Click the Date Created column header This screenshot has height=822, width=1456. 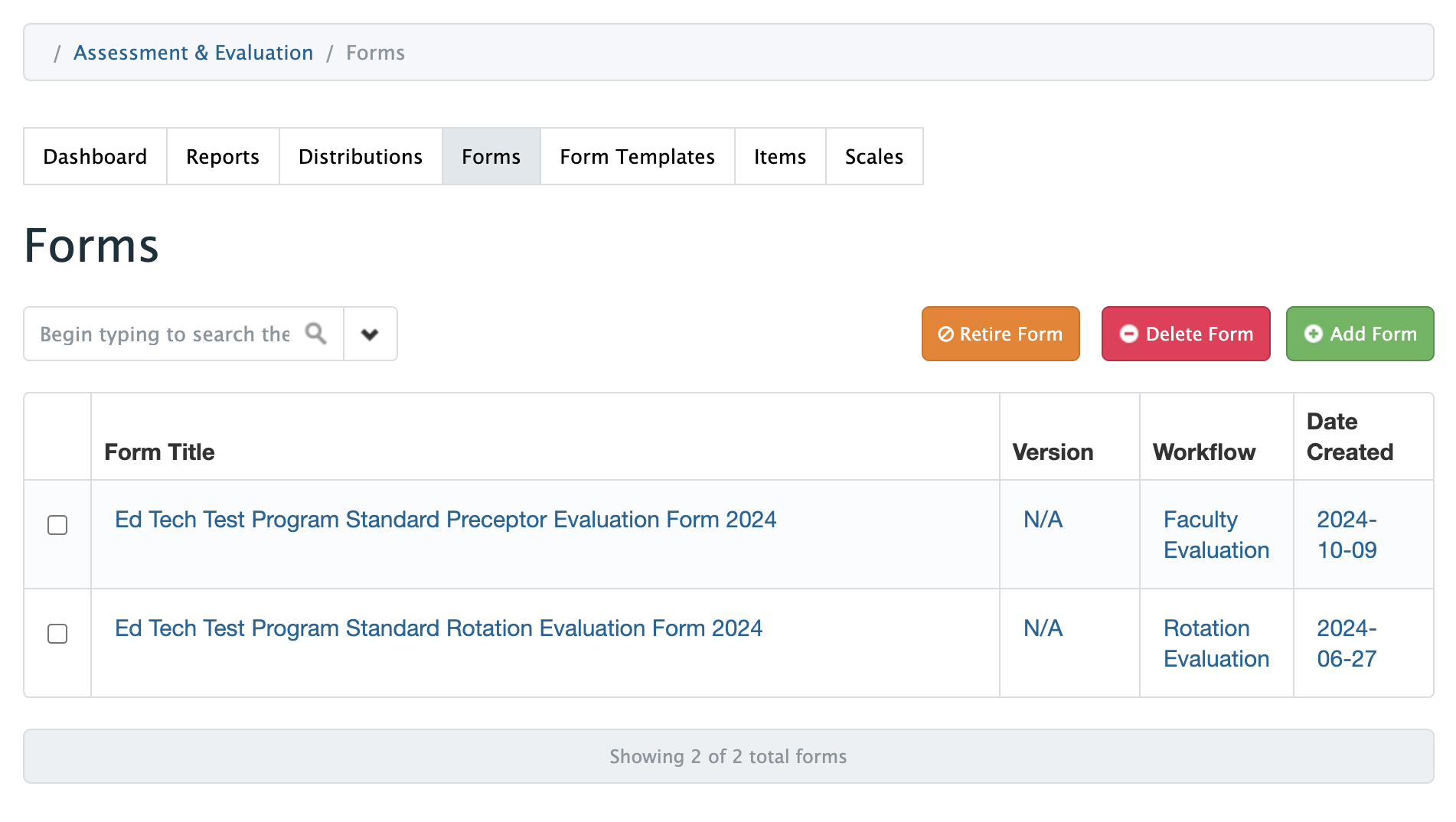pyautogui.click(x=1349, y=436)
